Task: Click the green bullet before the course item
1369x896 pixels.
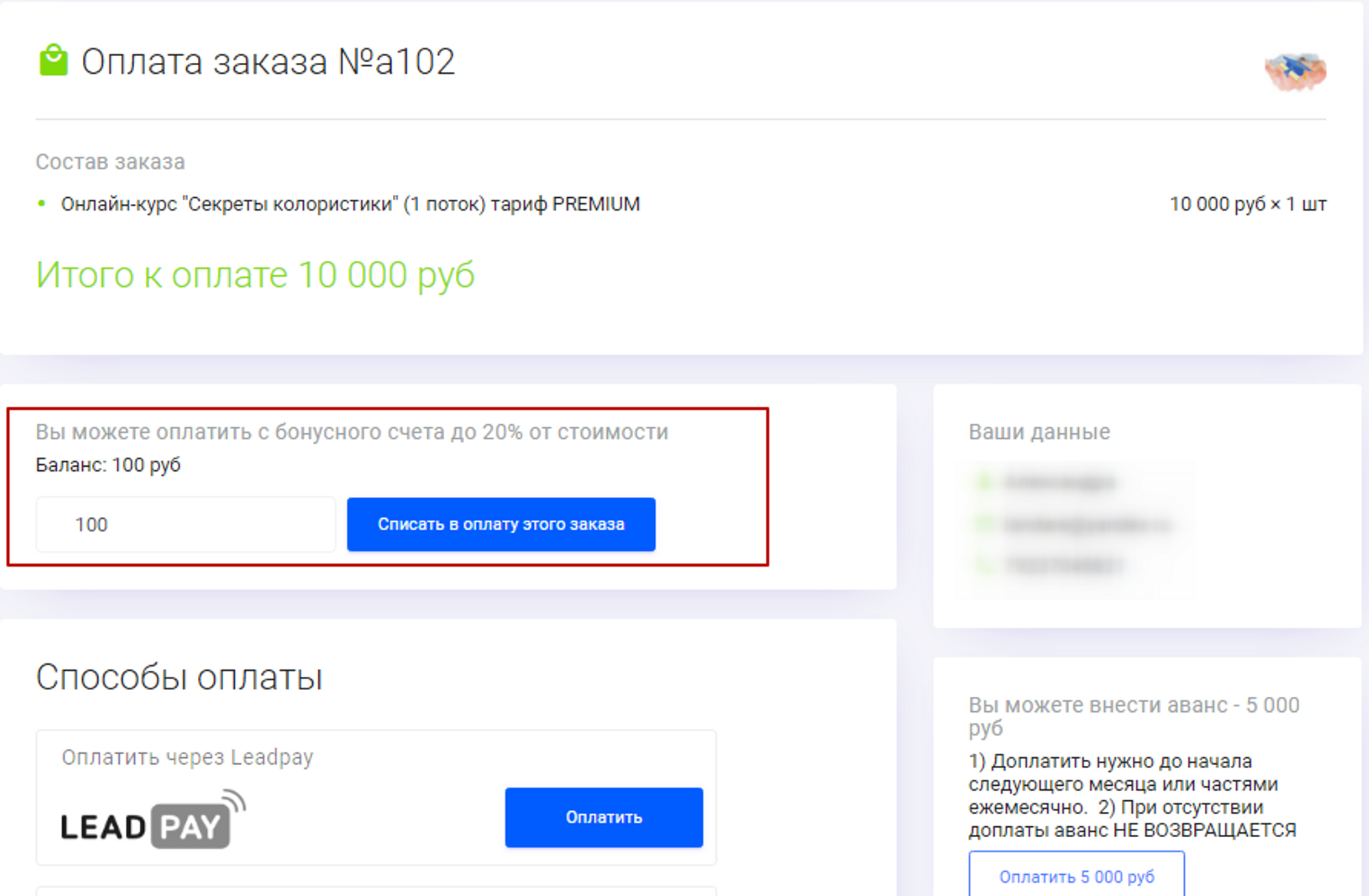Action: (42, 203)
